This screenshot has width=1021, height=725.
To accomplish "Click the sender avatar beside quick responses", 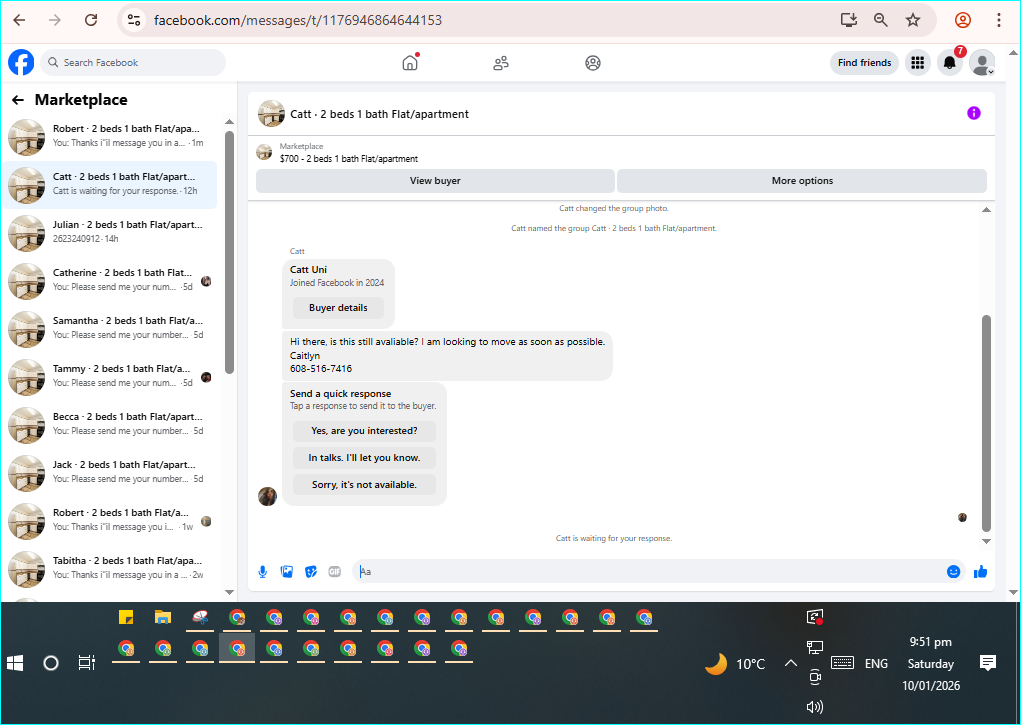I will 268,496.
